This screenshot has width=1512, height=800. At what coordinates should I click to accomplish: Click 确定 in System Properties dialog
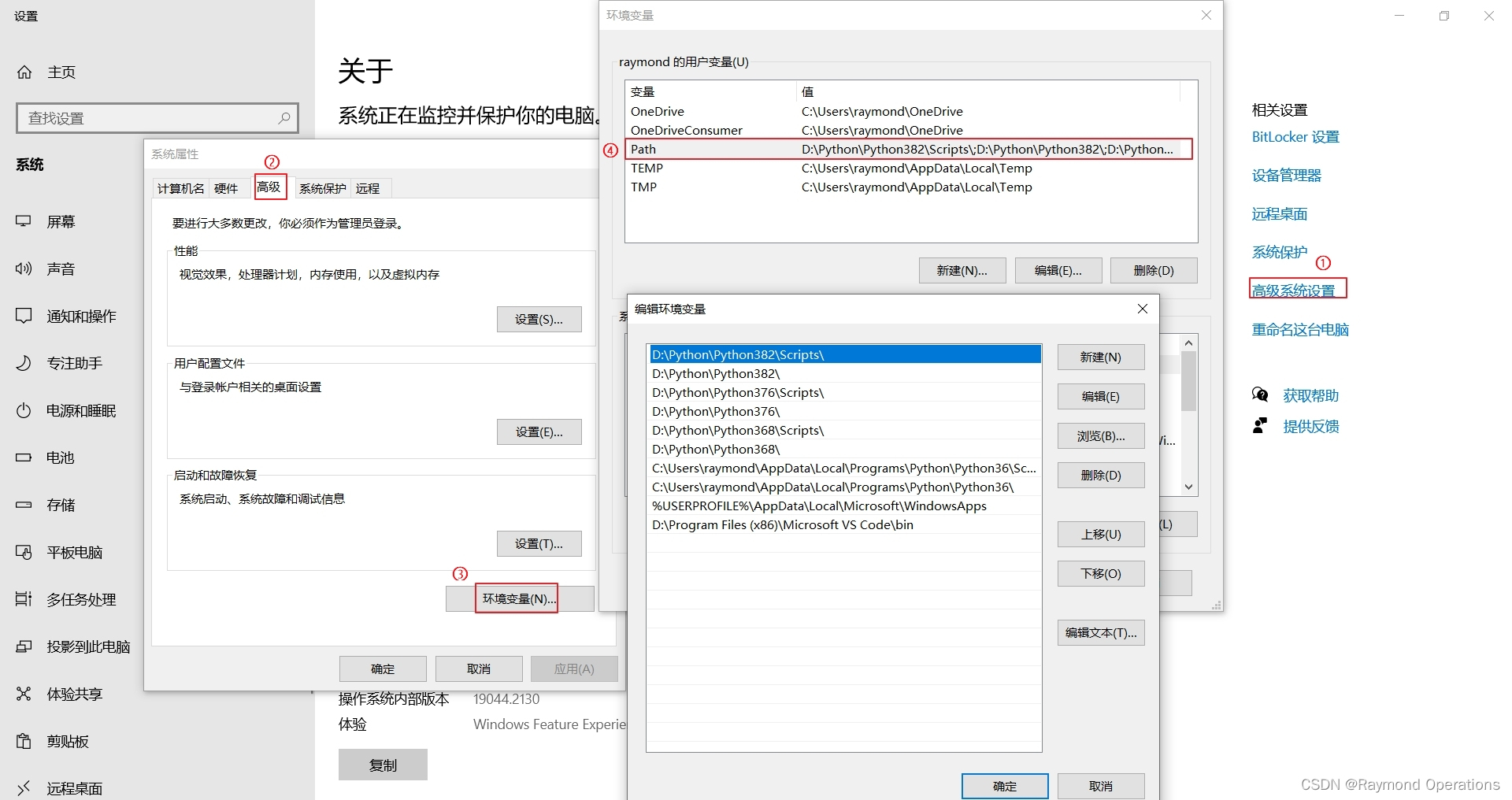click(x=383, y=669)
